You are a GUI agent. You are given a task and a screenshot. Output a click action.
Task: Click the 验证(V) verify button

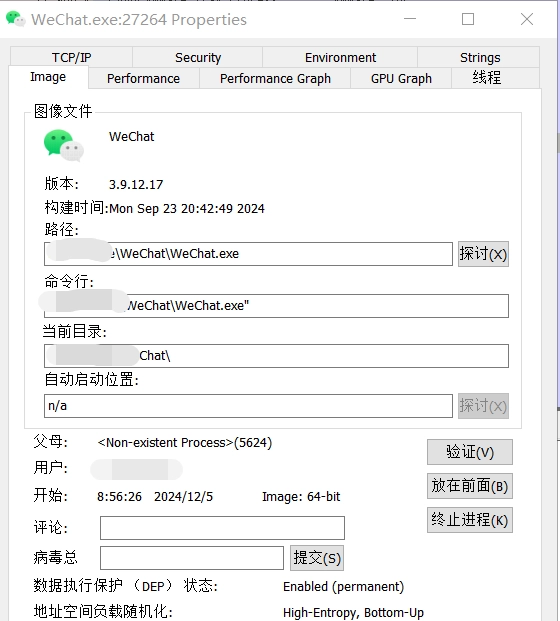point(470,452)
